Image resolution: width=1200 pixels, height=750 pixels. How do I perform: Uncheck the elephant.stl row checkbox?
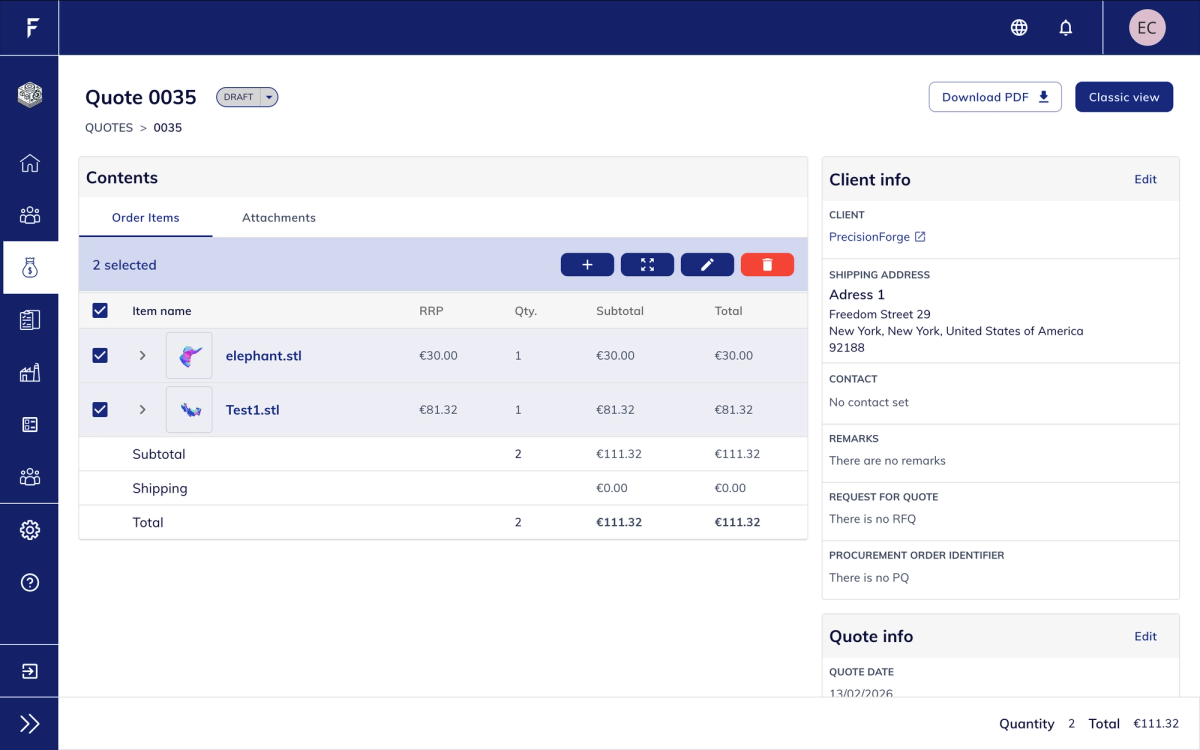point(100,355)
